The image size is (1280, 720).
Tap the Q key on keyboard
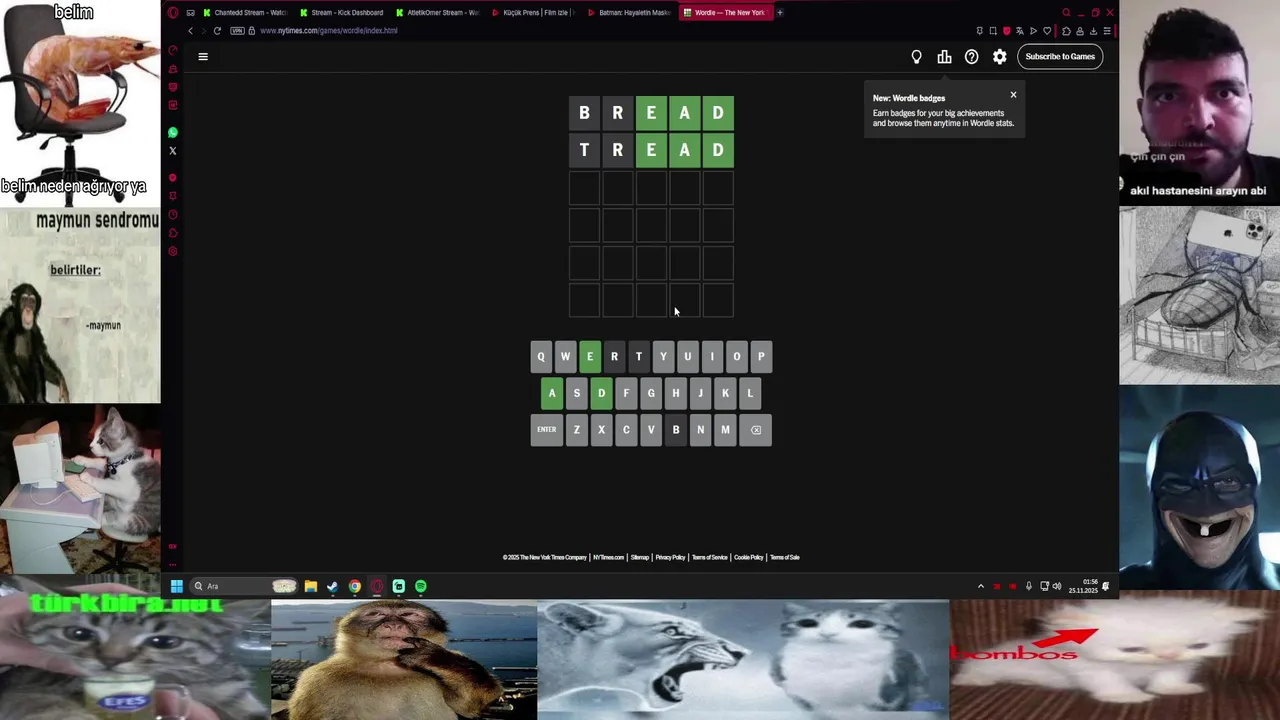[x=541, y=357]
